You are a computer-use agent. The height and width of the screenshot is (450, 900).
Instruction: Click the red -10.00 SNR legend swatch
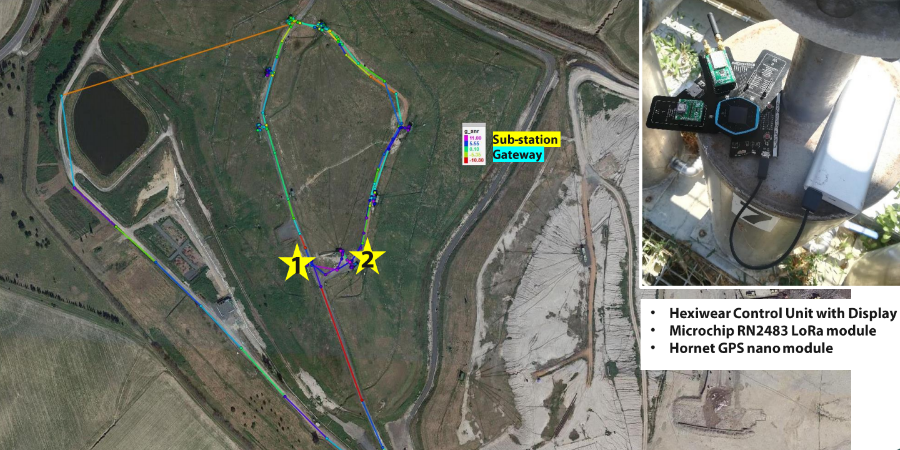(466, 160)
